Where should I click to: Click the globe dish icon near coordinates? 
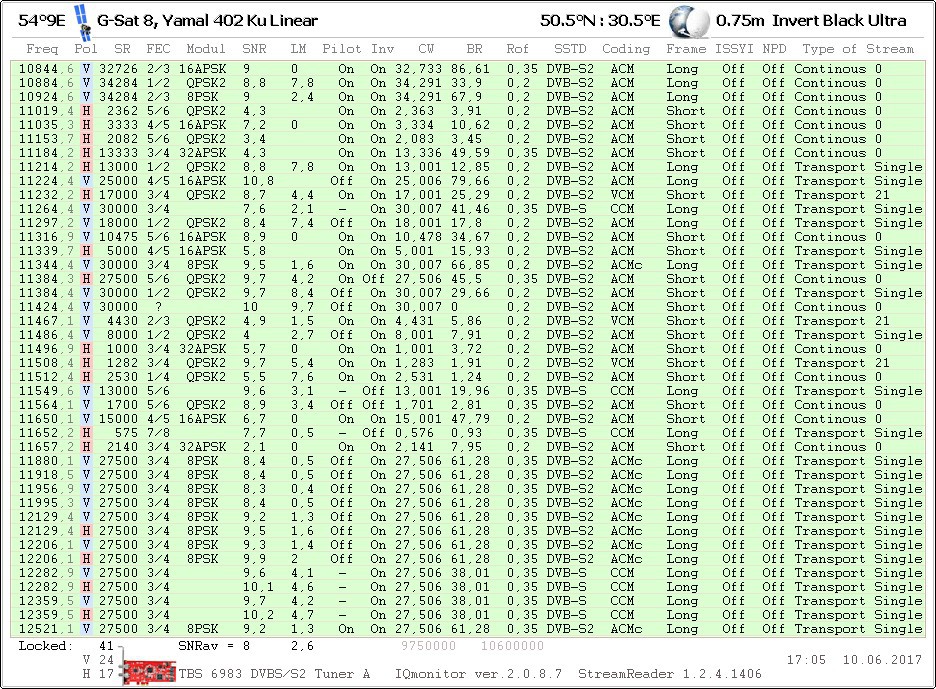[x=688, y=20]
